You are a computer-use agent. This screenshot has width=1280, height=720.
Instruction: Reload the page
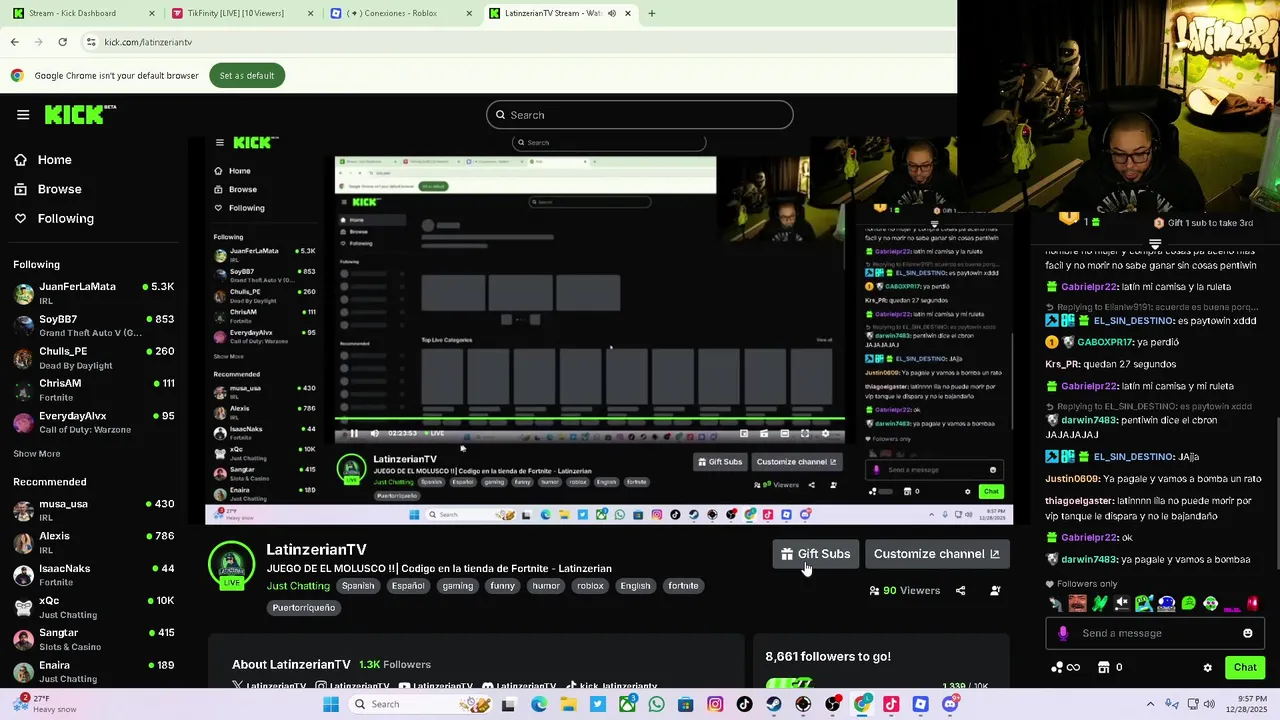click(x=62, y=42)
